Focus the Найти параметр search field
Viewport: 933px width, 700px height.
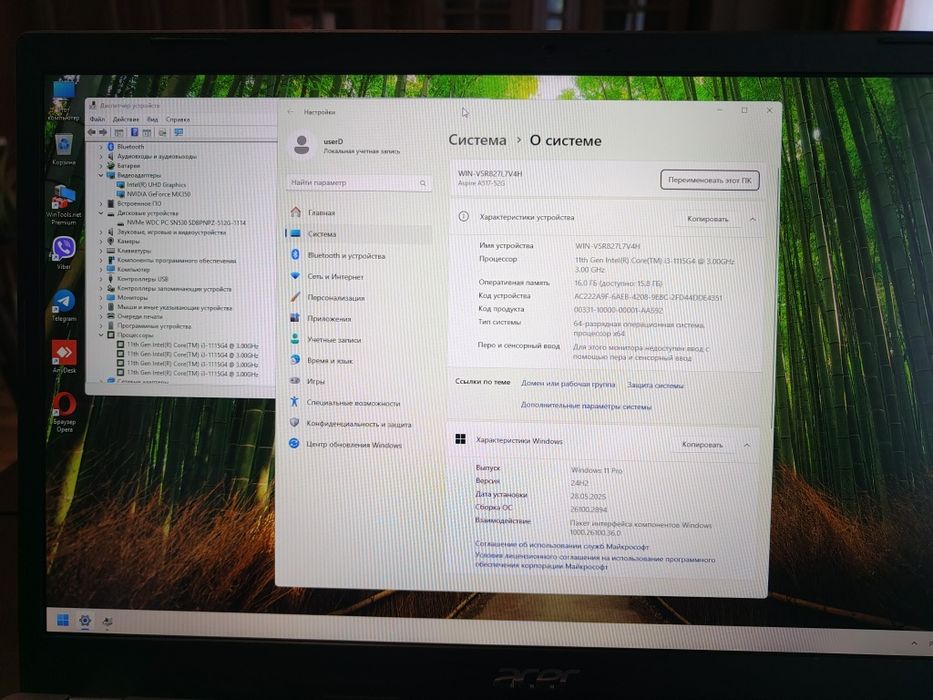[359, 183]
